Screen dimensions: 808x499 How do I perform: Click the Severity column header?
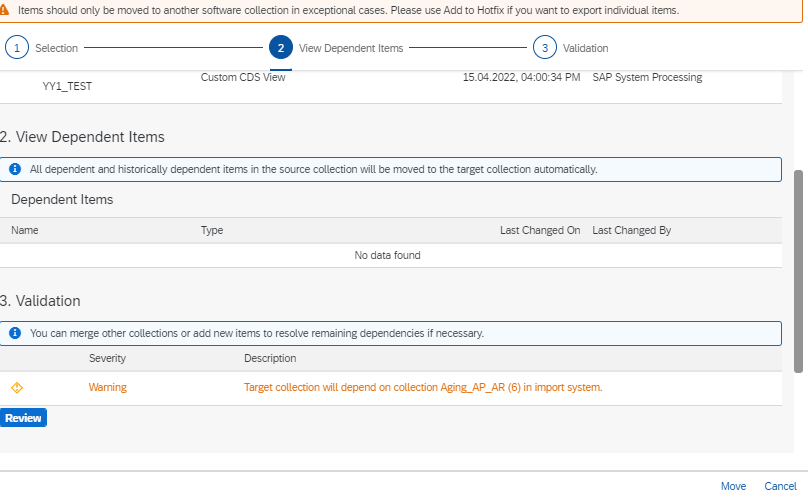(x=107, y=358)
